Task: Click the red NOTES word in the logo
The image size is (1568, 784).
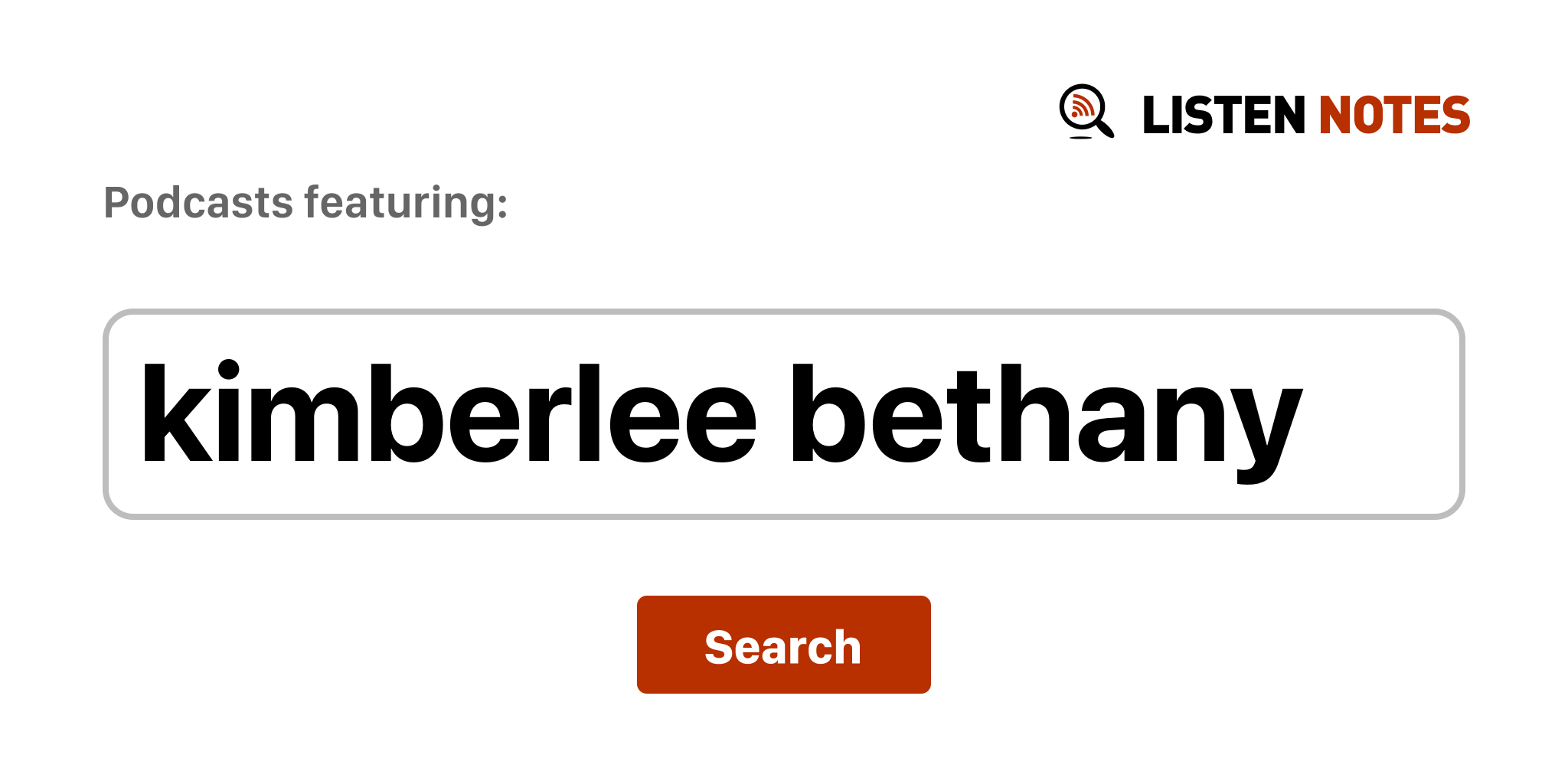Action: tap(1394, 116)
